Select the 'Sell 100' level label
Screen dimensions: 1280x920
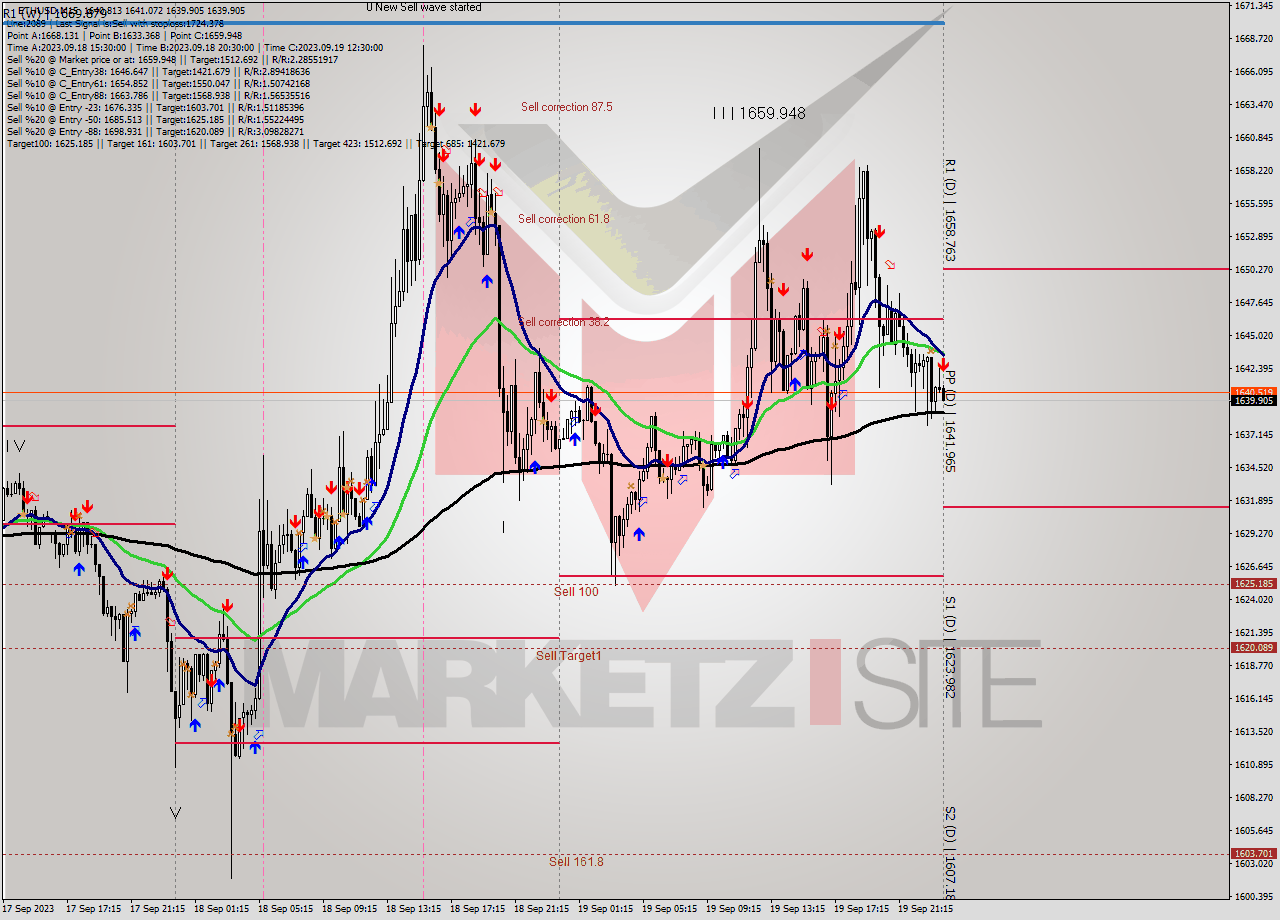pos(576,592)
